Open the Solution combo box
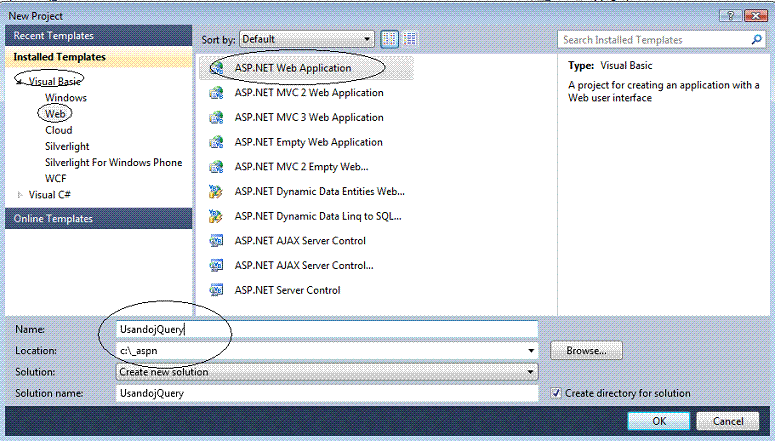This screenshot has height=441, width=775. [327, 372]
